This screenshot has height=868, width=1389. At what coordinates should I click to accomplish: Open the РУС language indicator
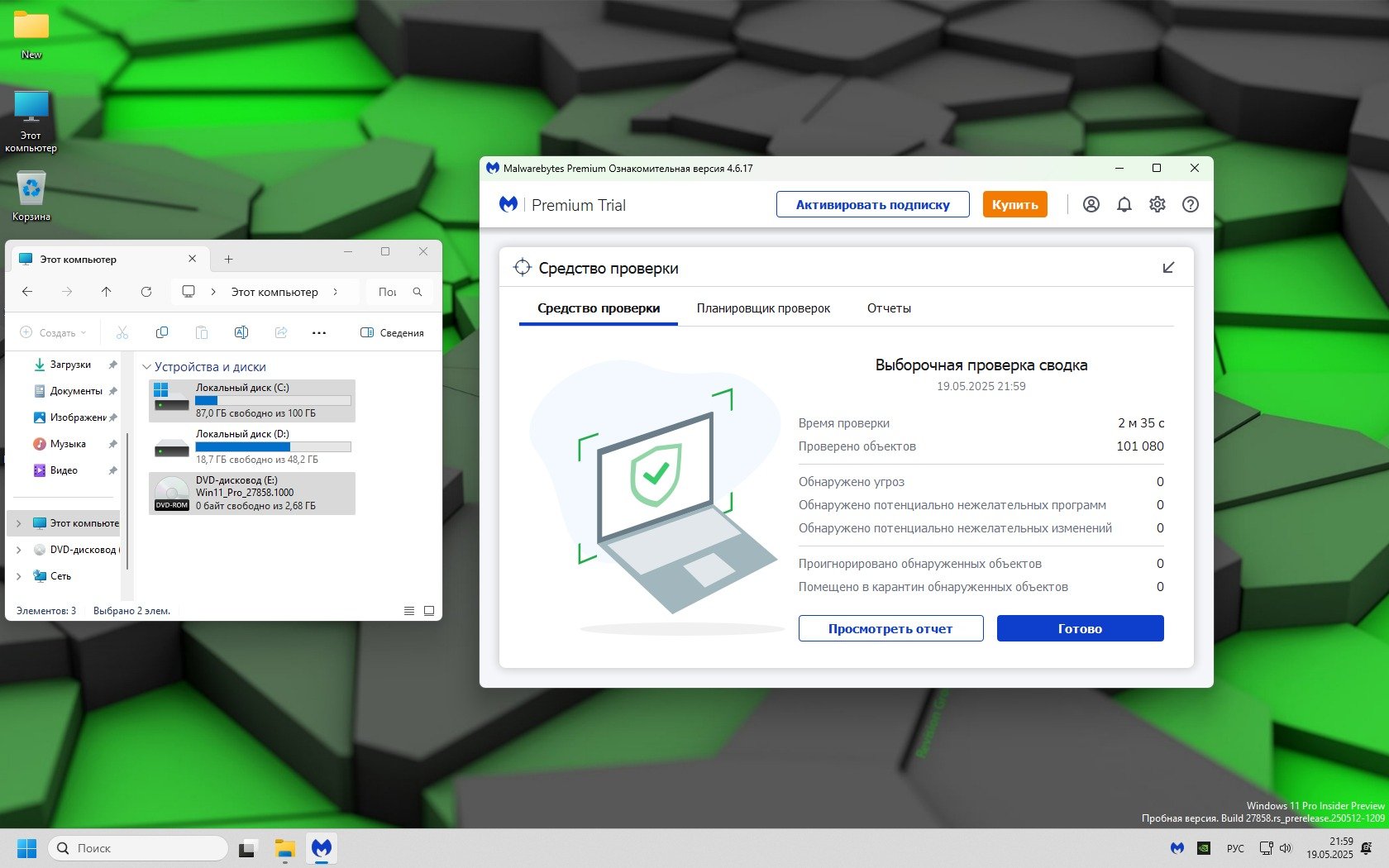pyautogui.click(x=1235, y=848)
